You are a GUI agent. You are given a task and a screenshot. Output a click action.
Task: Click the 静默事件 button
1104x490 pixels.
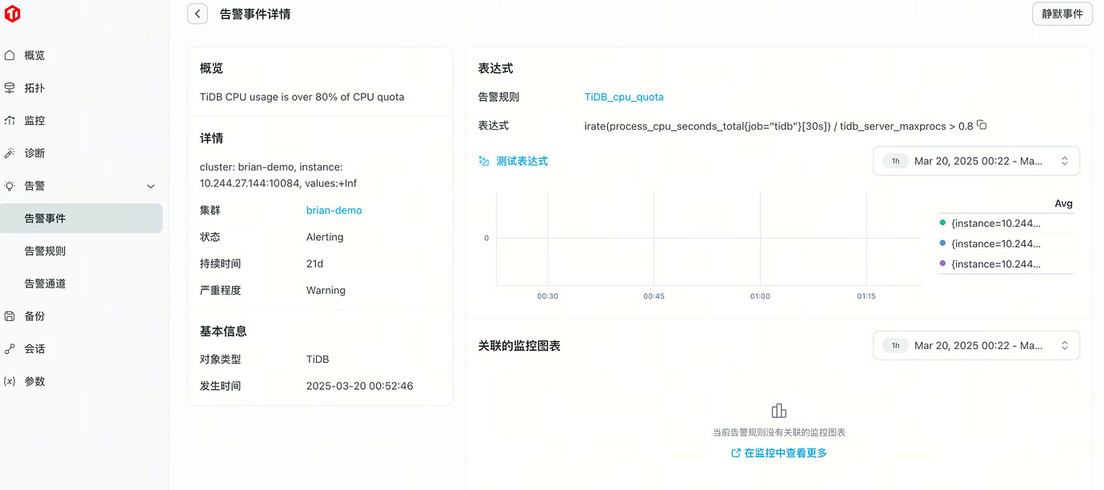(x=1062, y=14)
